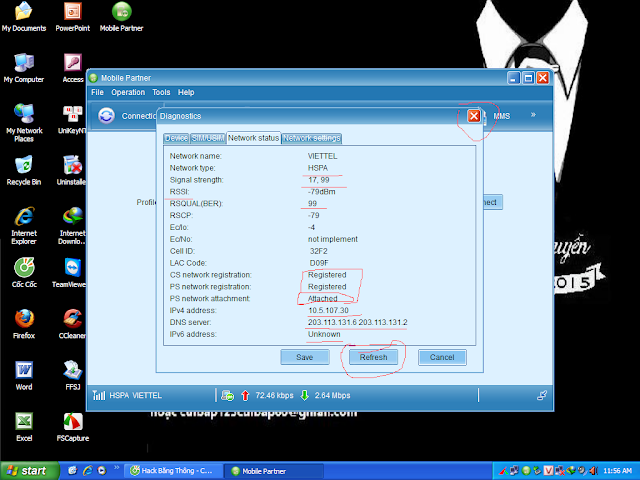Select the Network status tab

253,138
